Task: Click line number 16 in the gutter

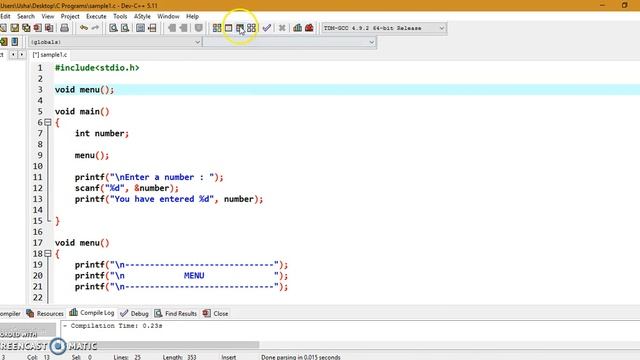Action: 38,232
